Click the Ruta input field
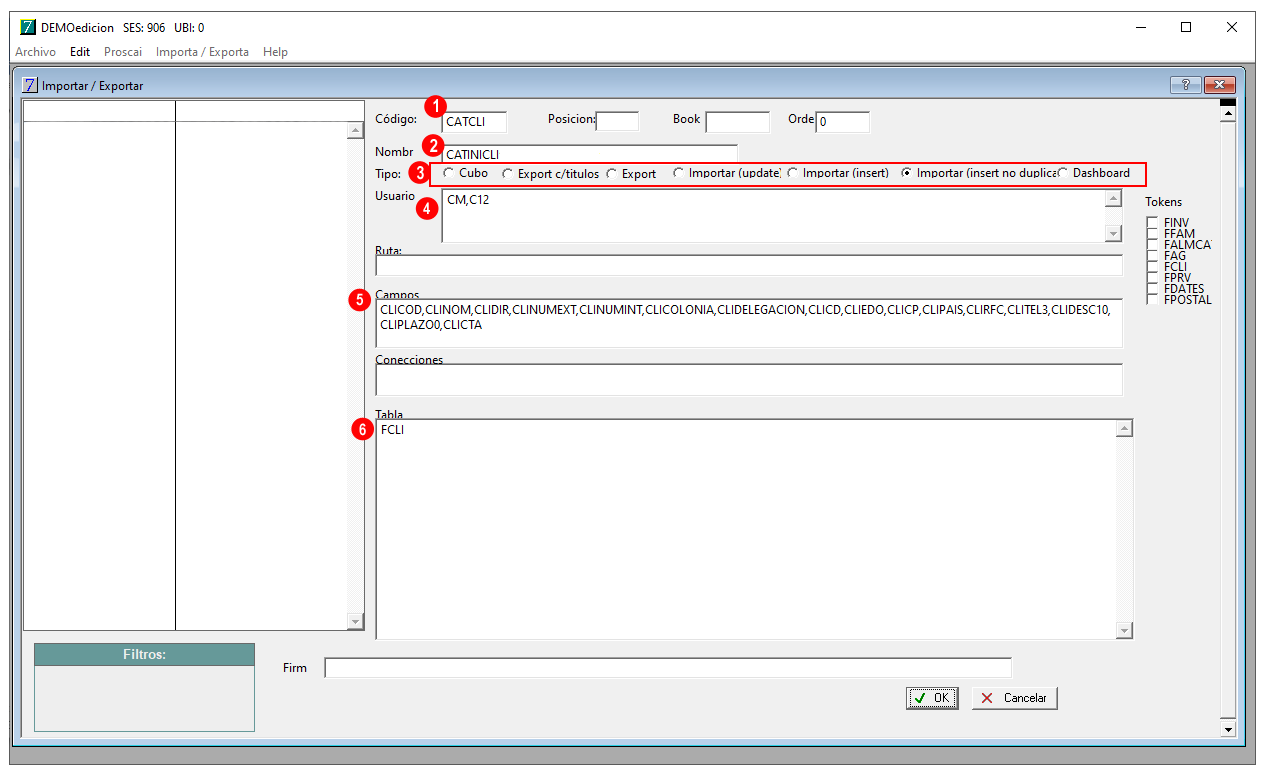Viewport: 1262px width, 771px height. (x=749, y=265)
